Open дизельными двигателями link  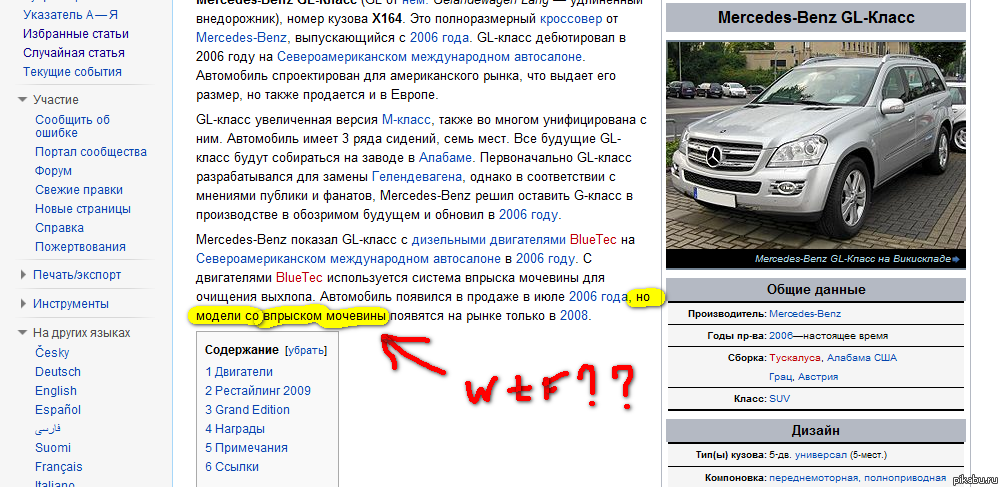(489, 240)
